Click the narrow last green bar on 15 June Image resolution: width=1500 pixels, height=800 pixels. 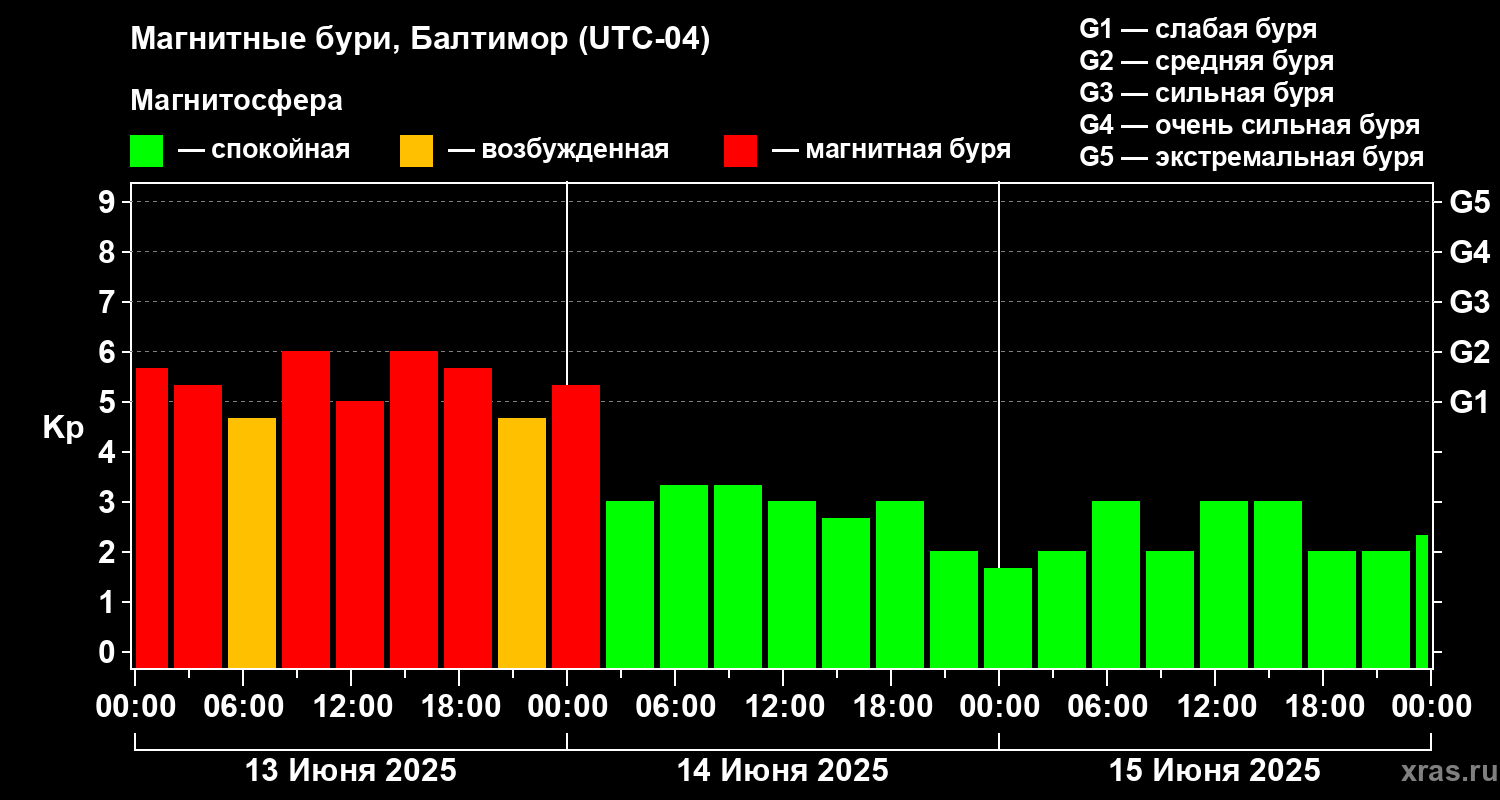(x=1422, y=601)
